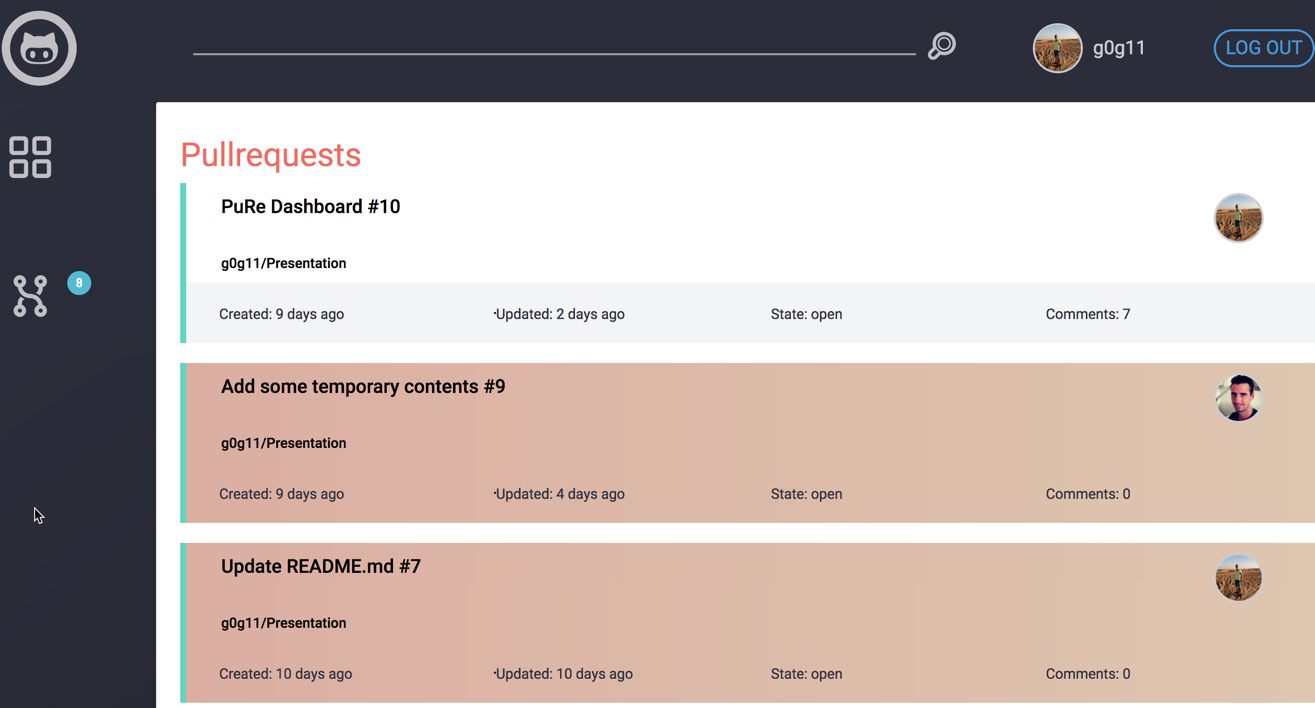This screenshot has height=708, width=1315.
Task: Open the Add some temporary contents #9 pull request
Action: pyautogui.click(x=363, y=386)
